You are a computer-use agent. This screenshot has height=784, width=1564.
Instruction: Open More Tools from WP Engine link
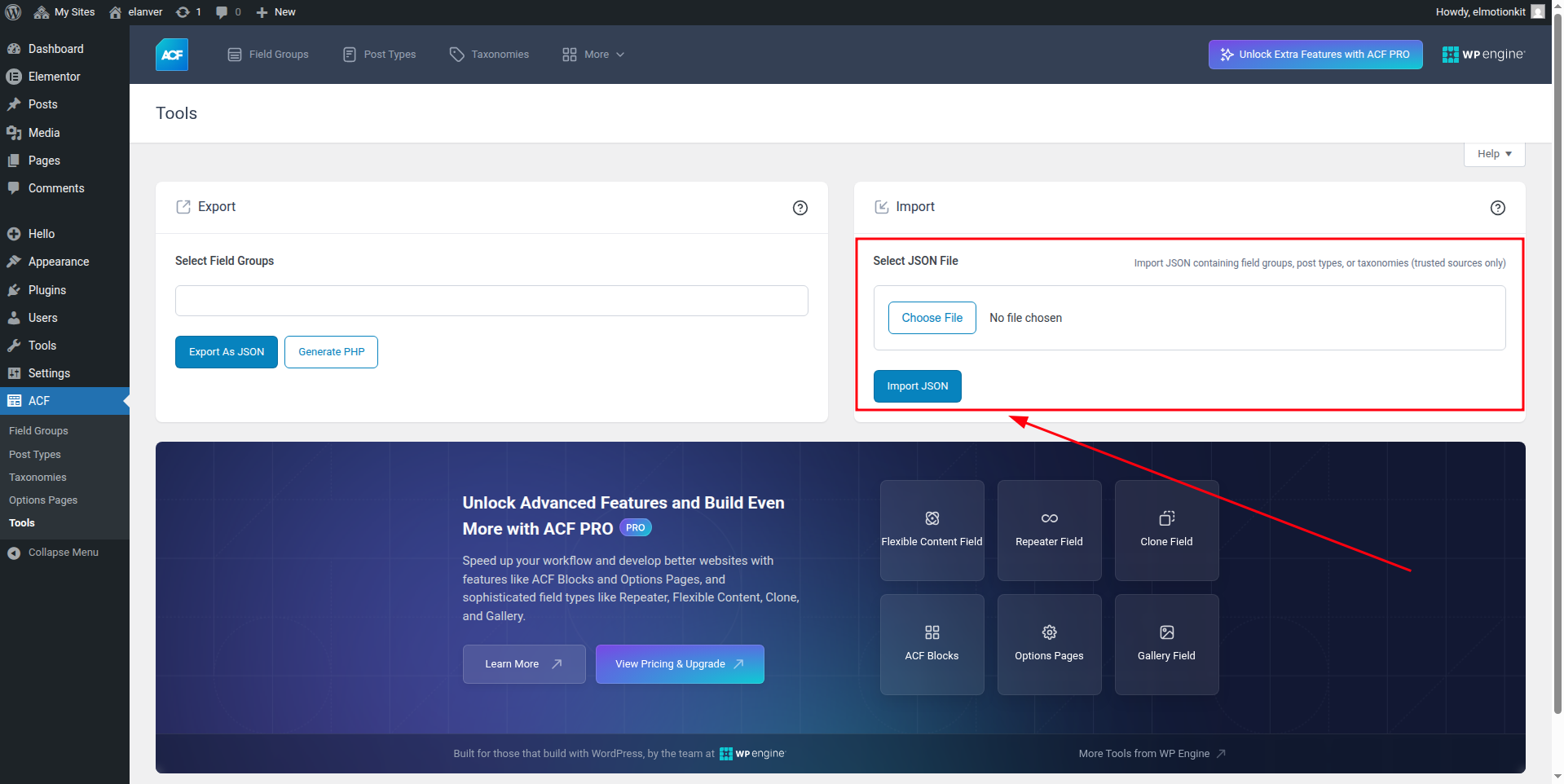tap(1152, 754)
